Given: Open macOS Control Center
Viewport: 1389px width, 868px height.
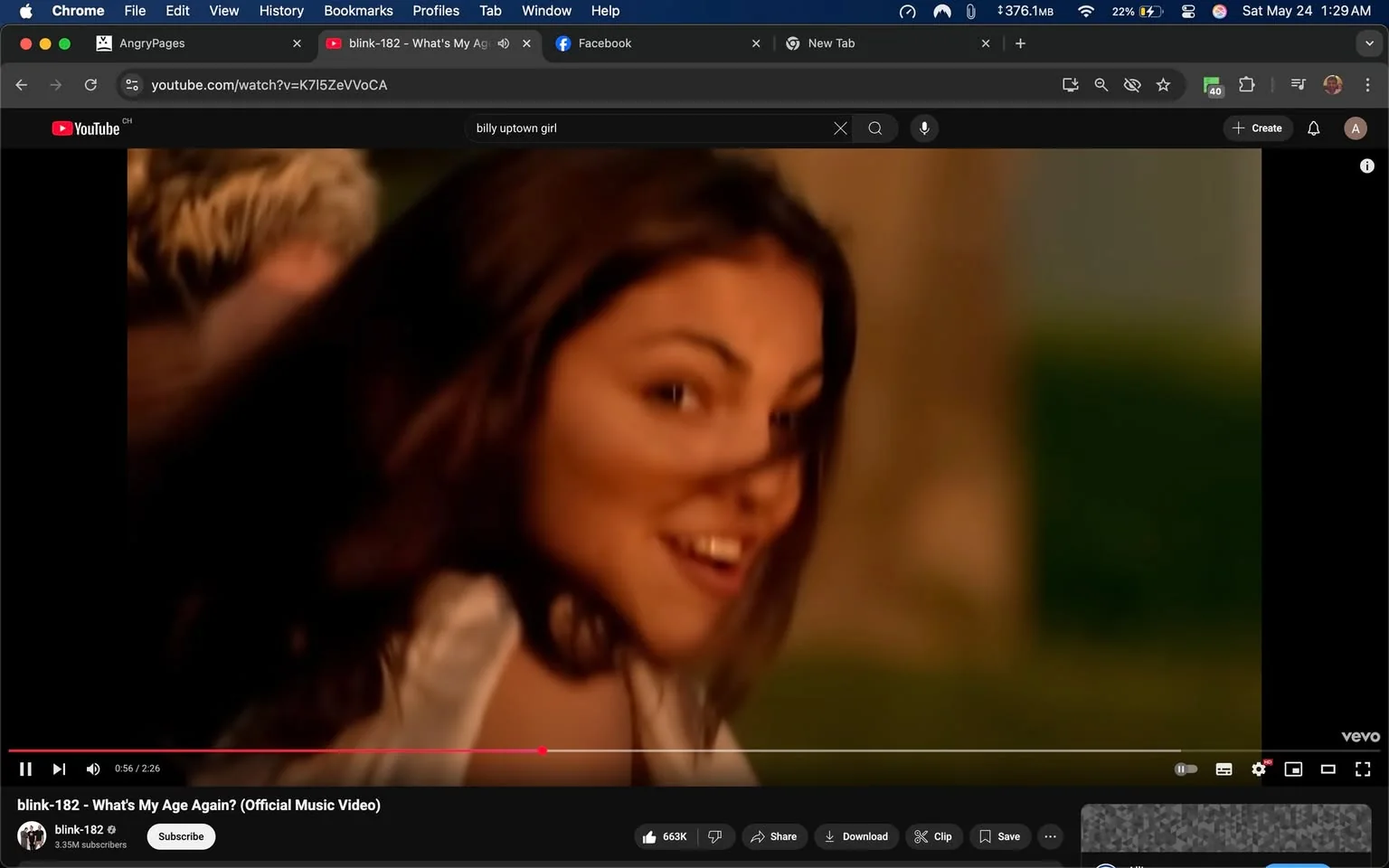Looking at the screenshot, I should pyautogui.click(x=1188, y=11).
